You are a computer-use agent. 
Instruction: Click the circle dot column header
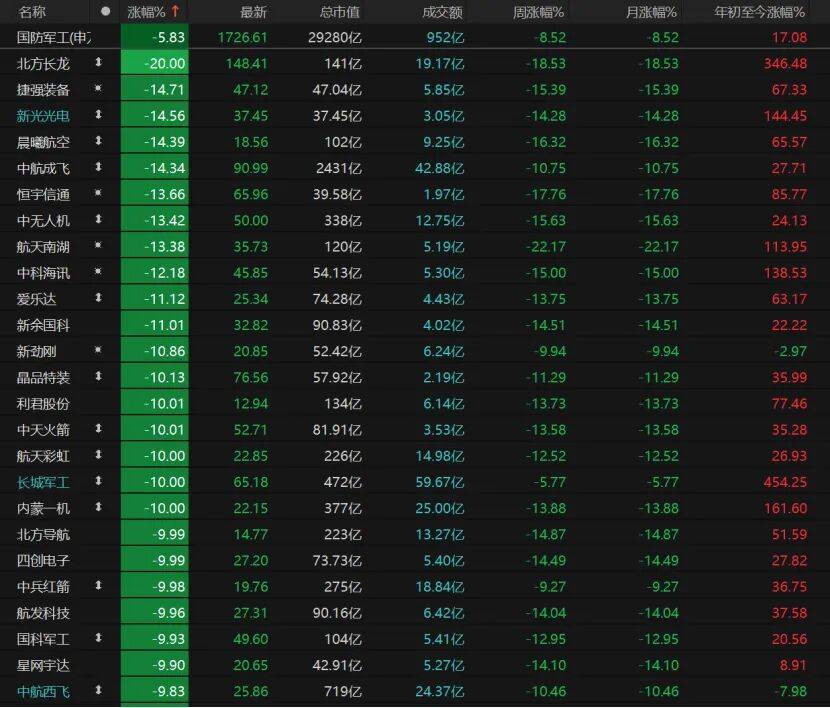[x=105, y=12]
